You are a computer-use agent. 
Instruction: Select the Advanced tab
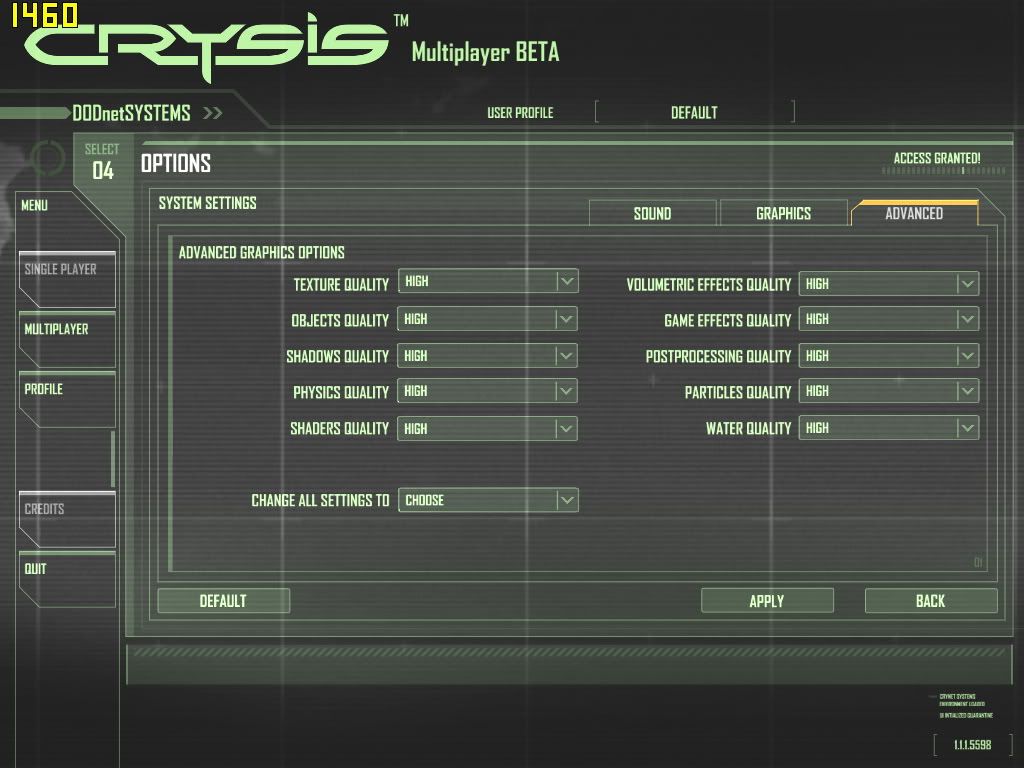point(913,213)
